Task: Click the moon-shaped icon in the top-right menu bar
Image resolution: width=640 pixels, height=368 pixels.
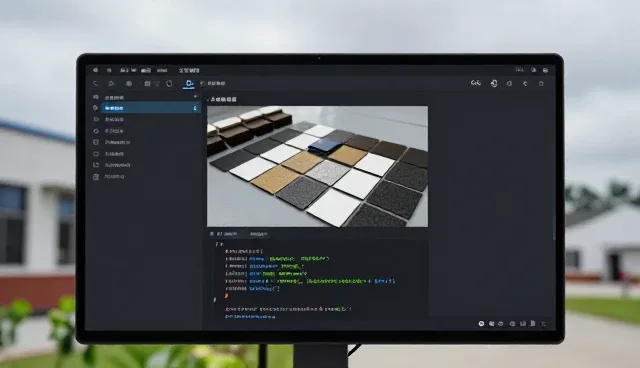Action: point(533,70)
